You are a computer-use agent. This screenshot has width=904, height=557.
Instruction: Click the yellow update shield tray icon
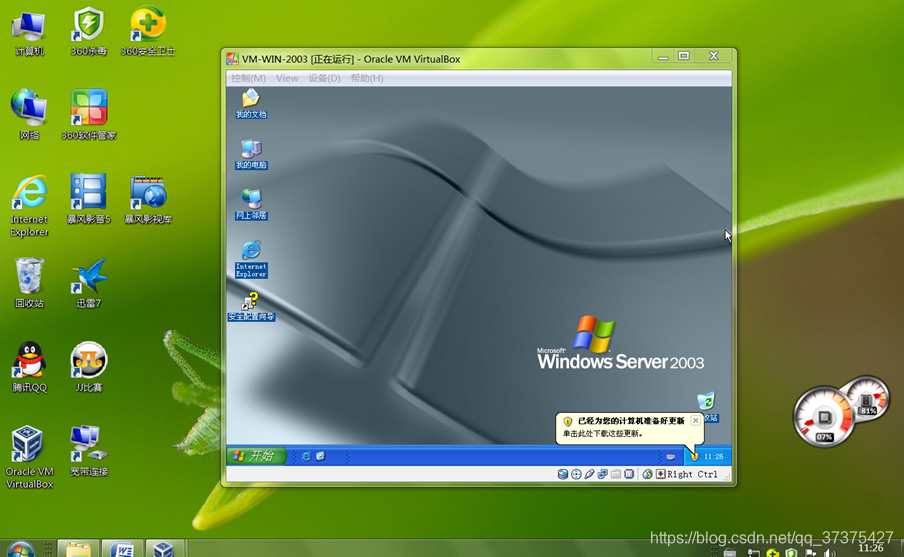[x=694, y=456]
